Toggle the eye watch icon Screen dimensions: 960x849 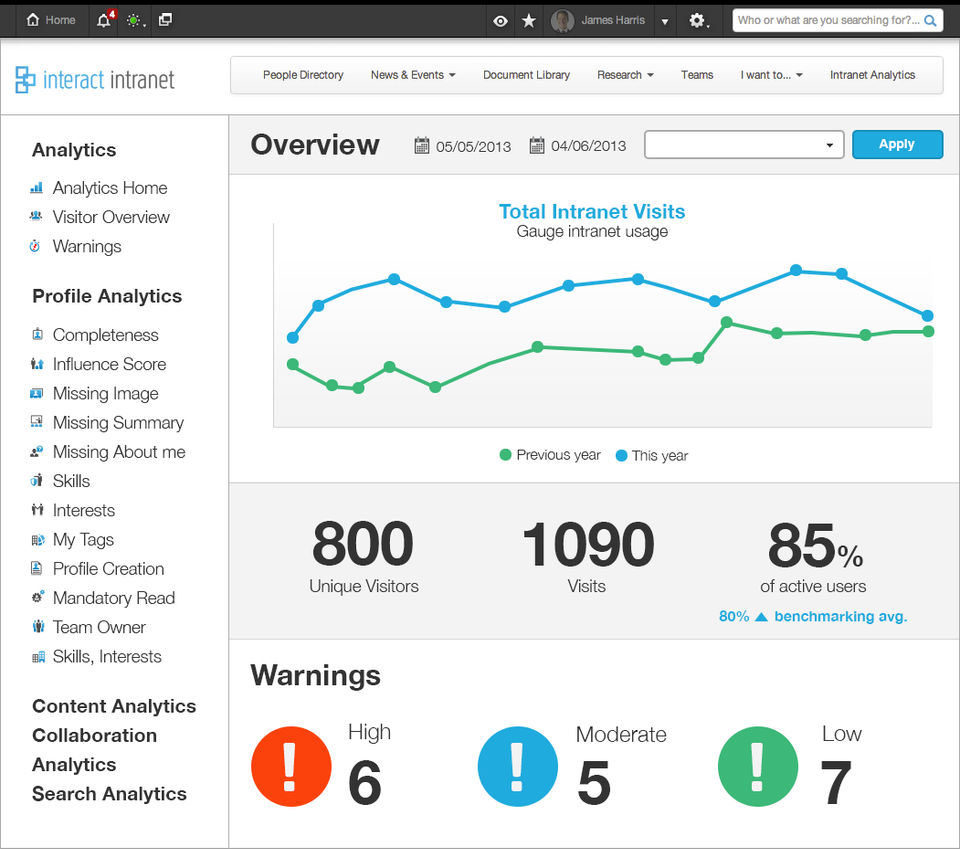tap(500, 21)
